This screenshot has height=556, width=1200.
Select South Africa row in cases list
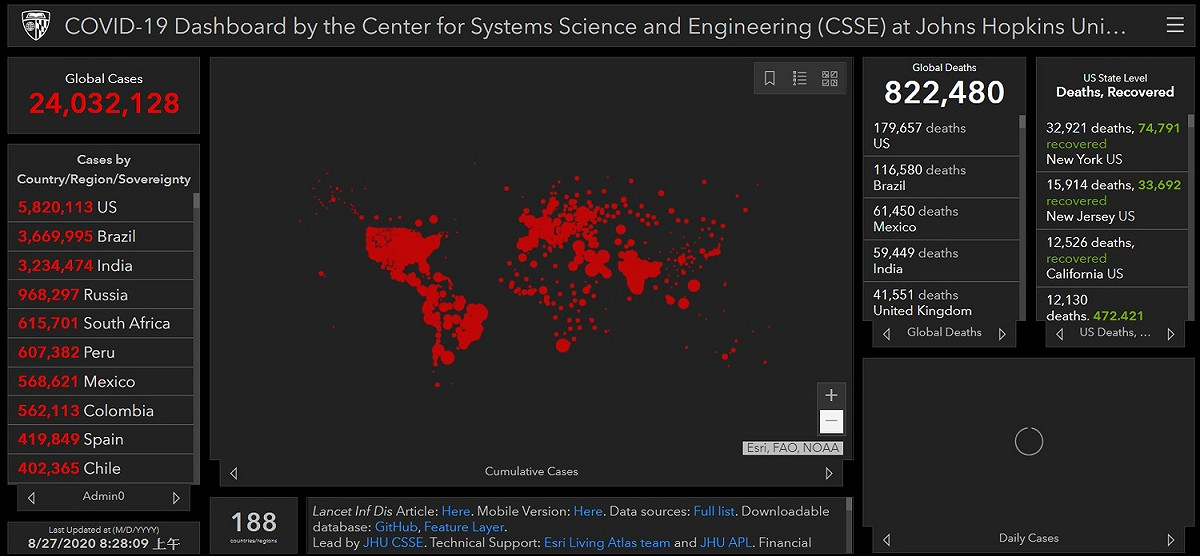pyautogui.click(x=100, y=324)
